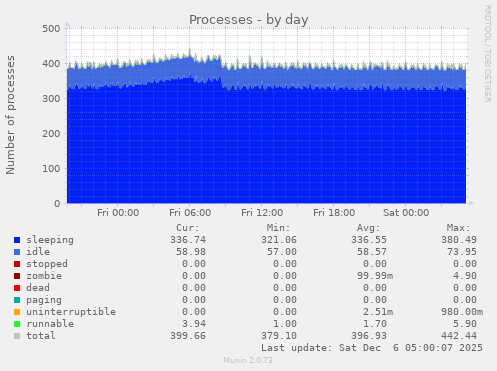The width and height of the screenshot is (497, 371).
Task: Click the 'idle' legend label
Action: (x=38, y=252)
